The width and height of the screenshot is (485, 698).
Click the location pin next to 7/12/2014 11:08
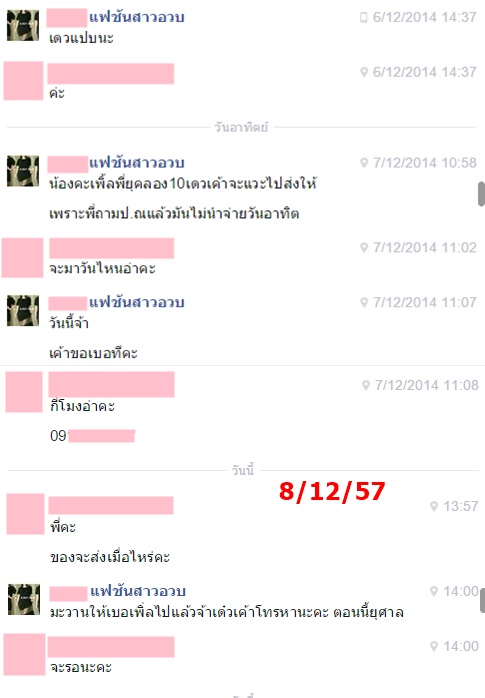click(366, 386)
